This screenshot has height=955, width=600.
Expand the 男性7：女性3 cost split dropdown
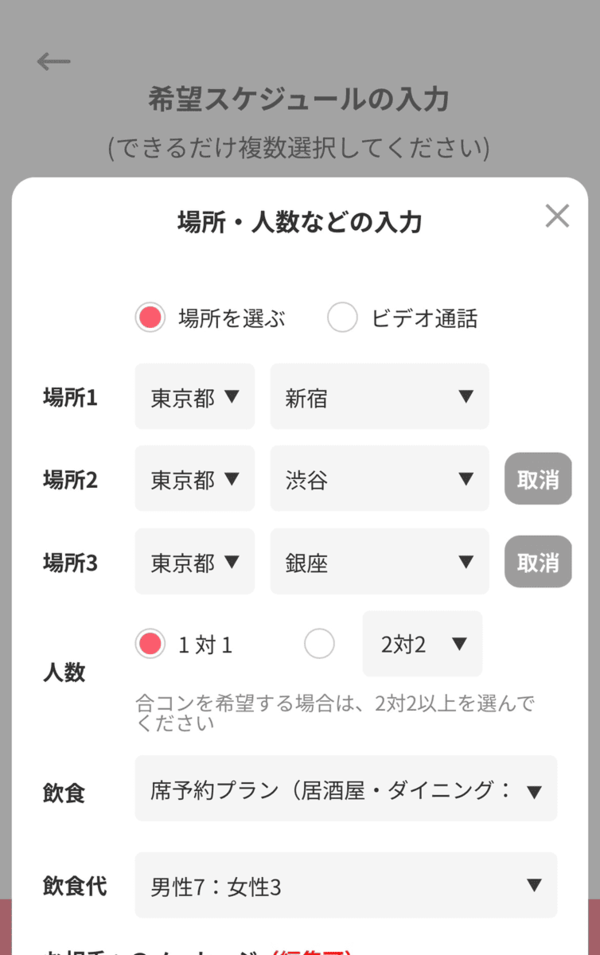click(x=346, y=885)
